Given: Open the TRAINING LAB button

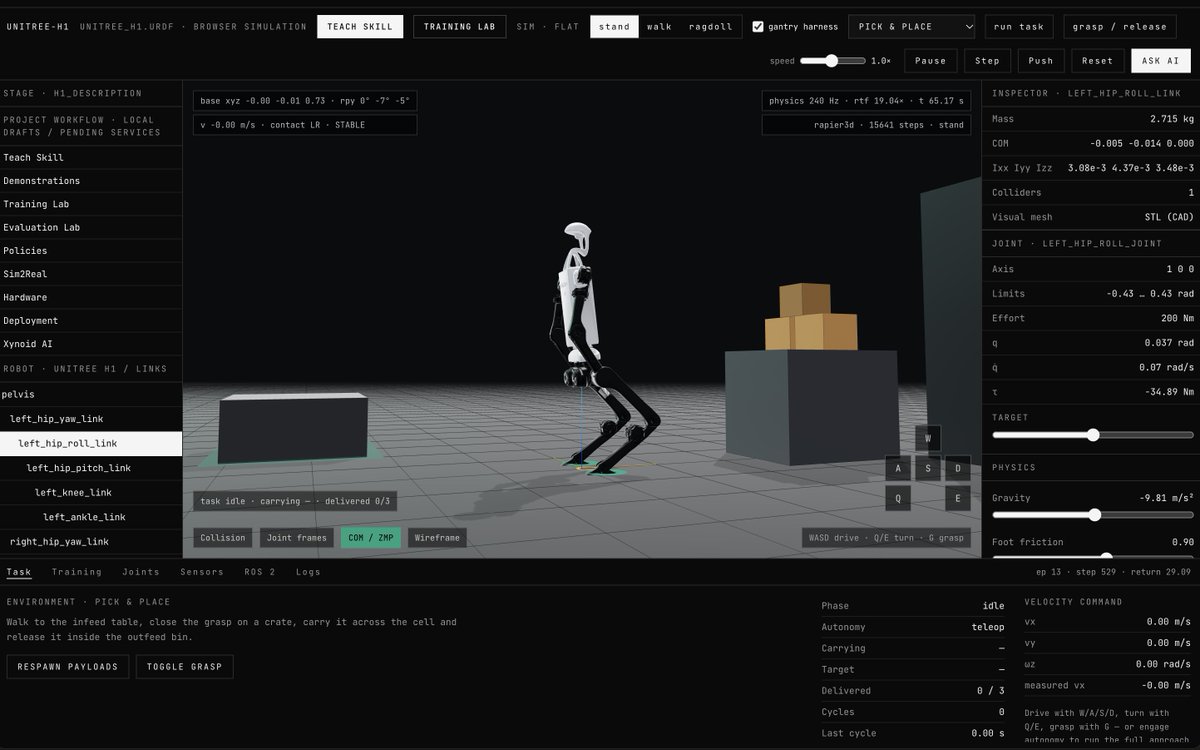Looking at the screenshot, I should (459, 27).
